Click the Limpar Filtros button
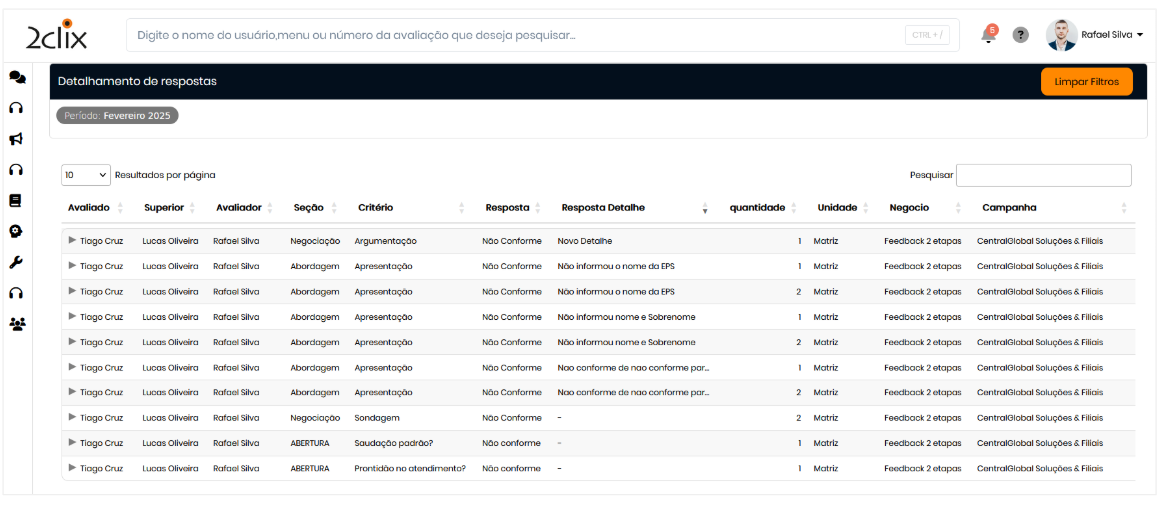 click(x=1086, y=81)
